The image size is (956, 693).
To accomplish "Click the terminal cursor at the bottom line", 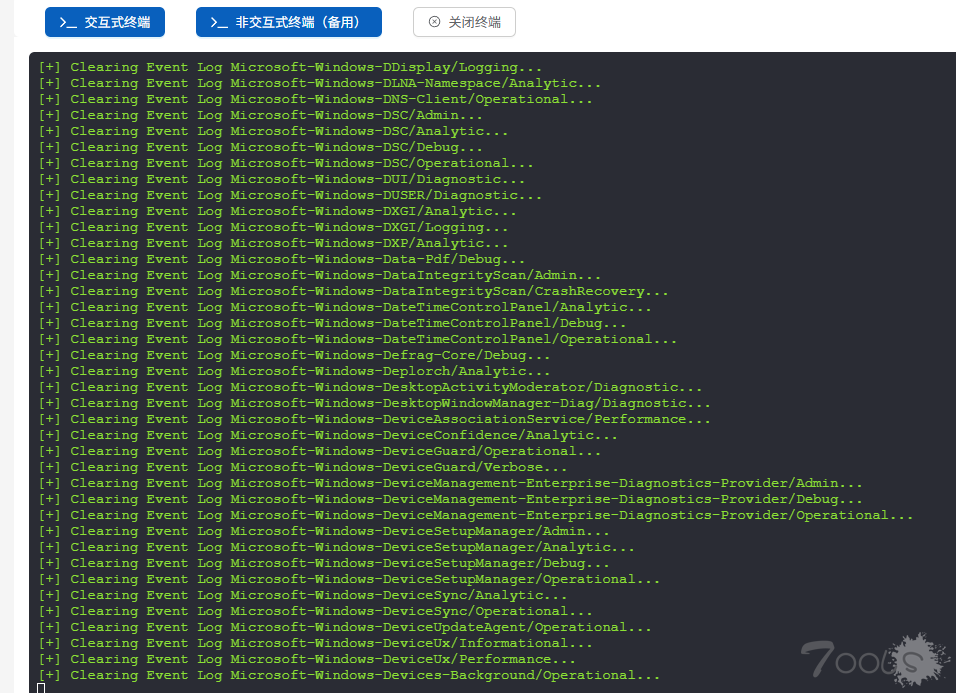I will (41, 688).
